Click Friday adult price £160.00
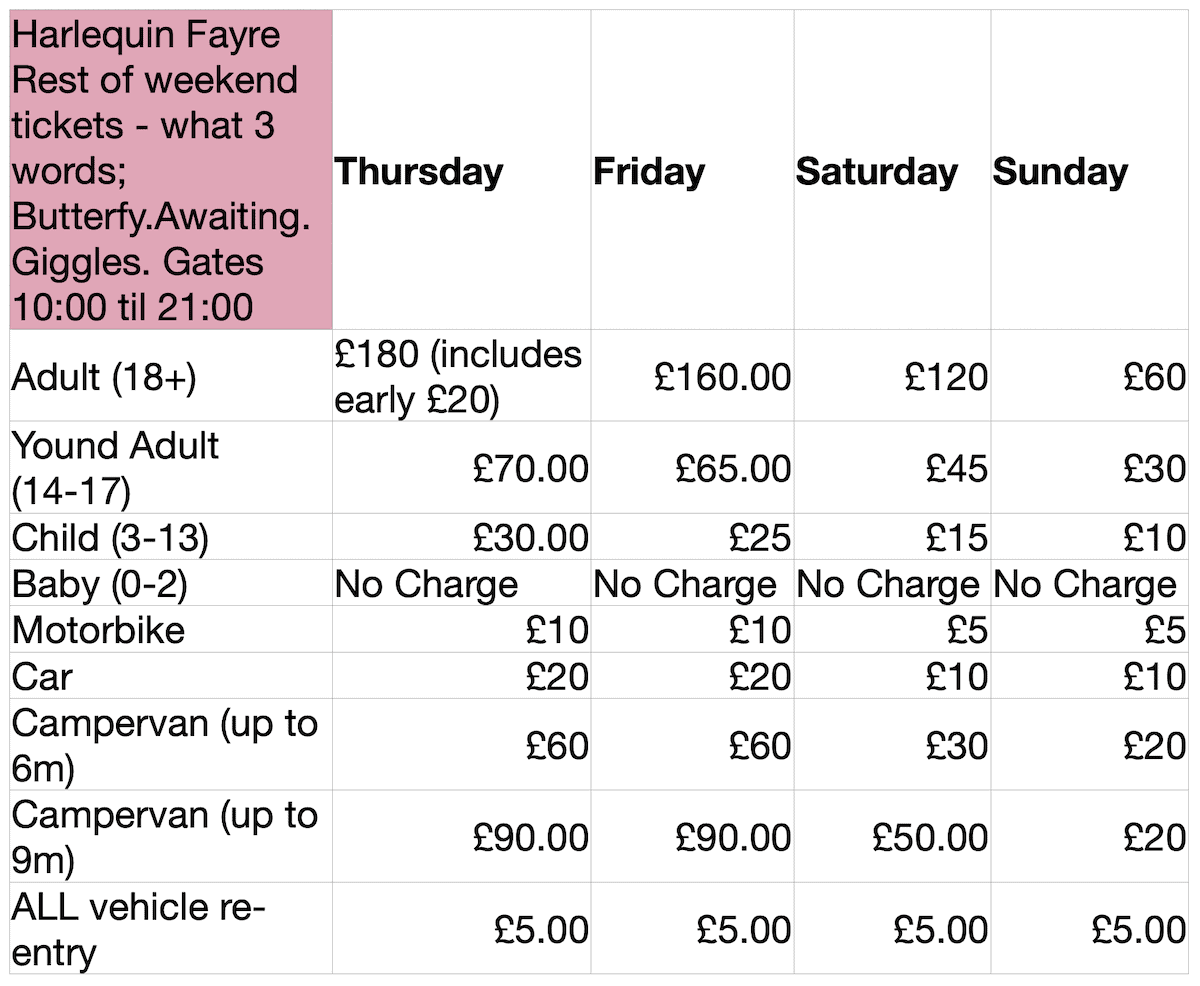This screenshot has width=1200, height=986. 692,376
